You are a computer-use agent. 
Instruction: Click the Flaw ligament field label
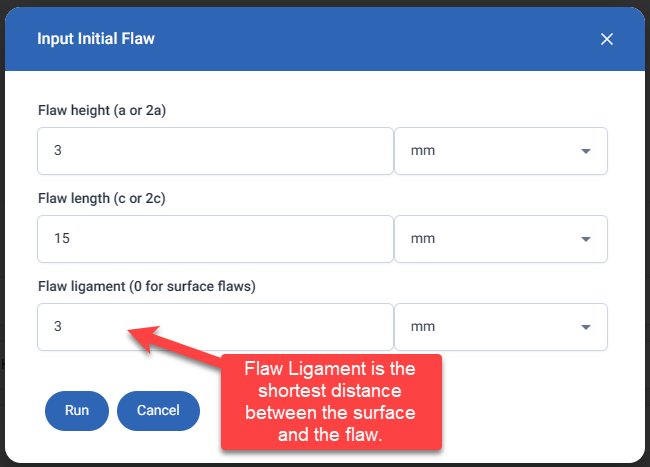click(x=147, y=286)
